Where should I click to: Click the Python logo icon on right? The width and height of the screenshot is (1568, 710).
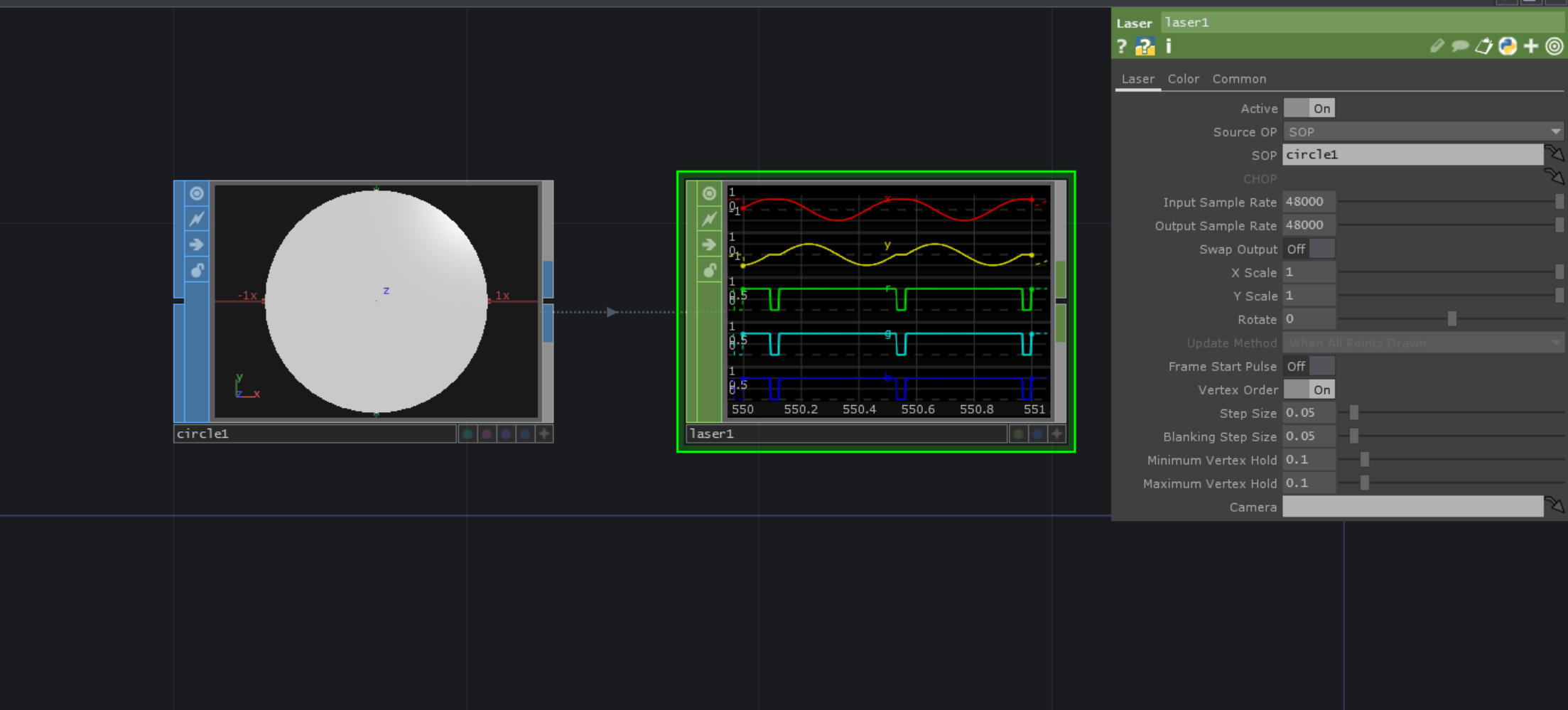click(x=1508, y=47)
